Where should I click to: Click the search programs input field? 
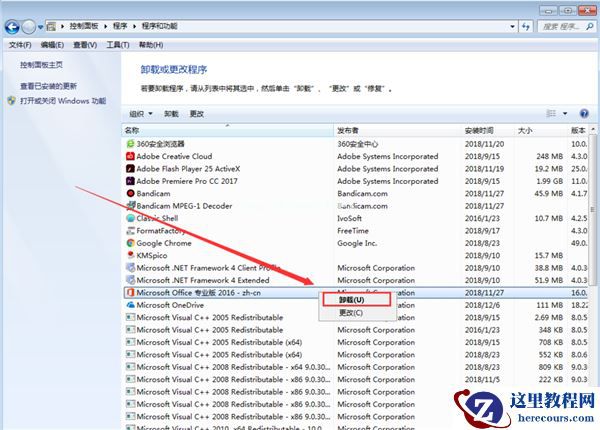click(561, 26)
